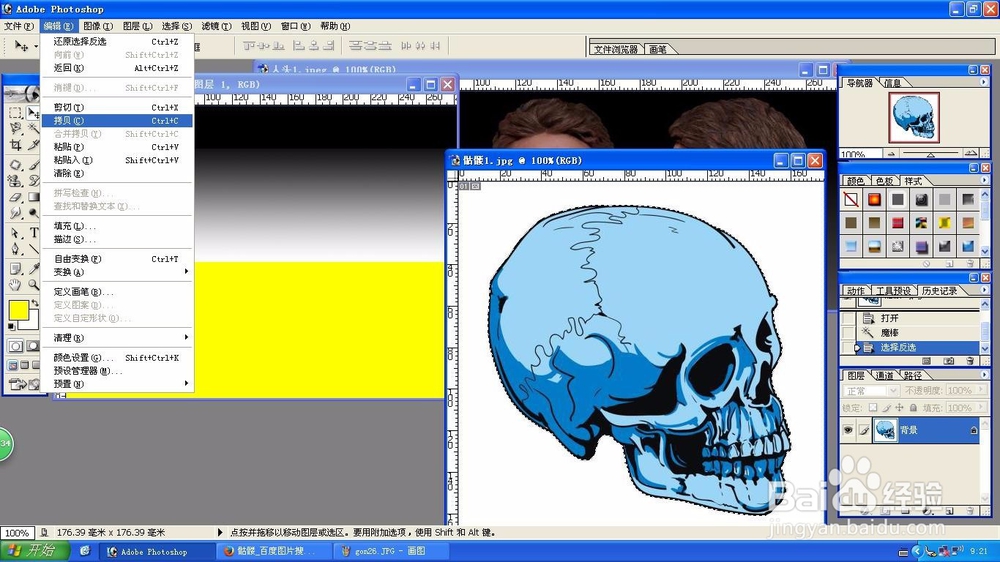Switch to the 通道 tab
This screenshot has height=562, width=1000.
tap(884, 375)
